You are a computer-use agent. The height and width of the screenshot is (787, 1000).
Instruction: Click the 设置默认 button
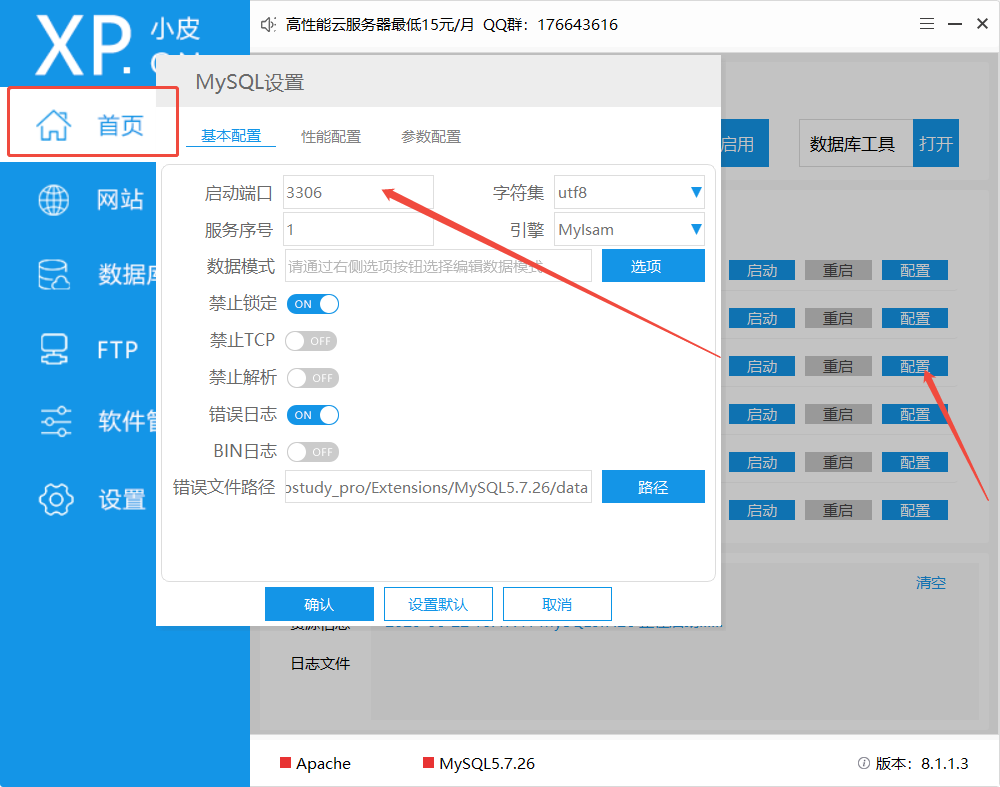[438, 604]
